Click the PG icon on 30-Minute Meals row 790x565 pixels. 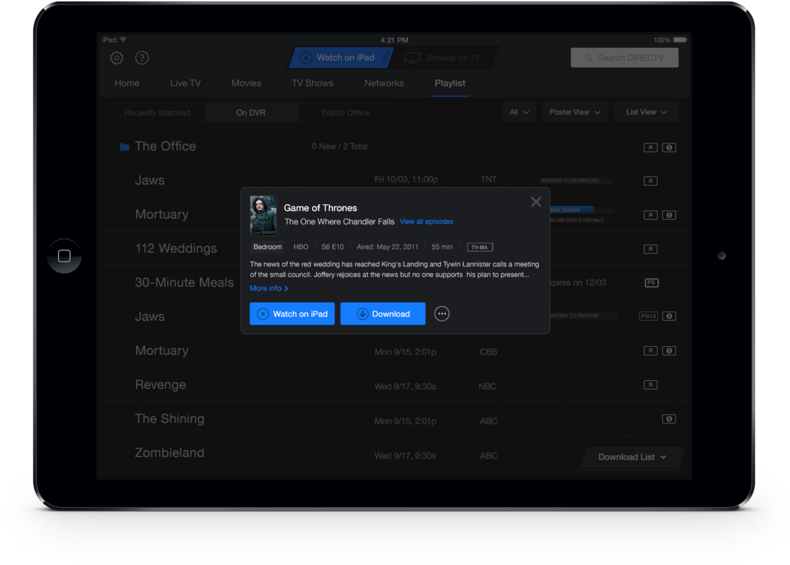[x=652, y=283]
